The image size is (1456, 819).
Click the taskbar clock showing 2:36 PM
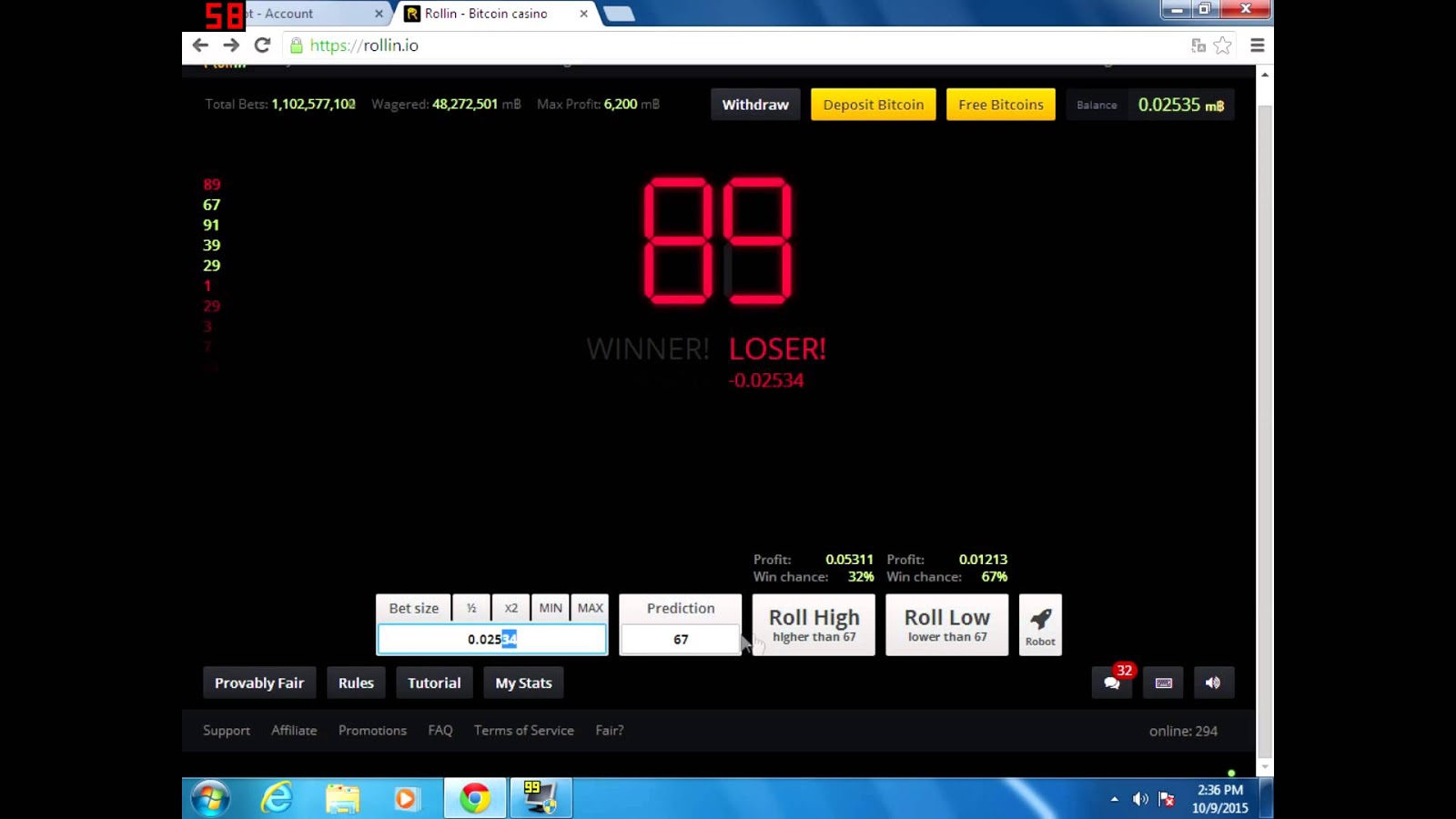tap(1219, 799)
